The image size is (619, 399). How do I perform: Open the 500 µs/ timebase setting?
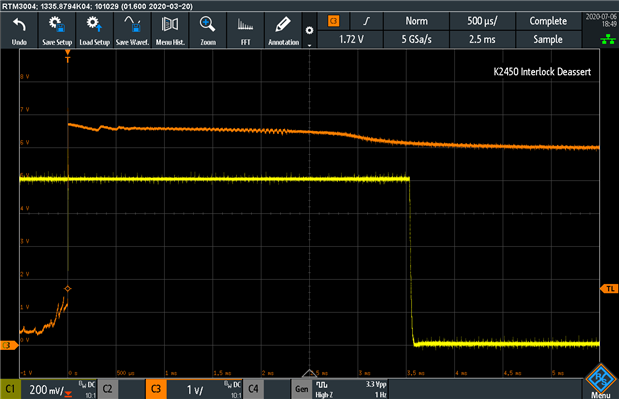click(x=482, y=21)
